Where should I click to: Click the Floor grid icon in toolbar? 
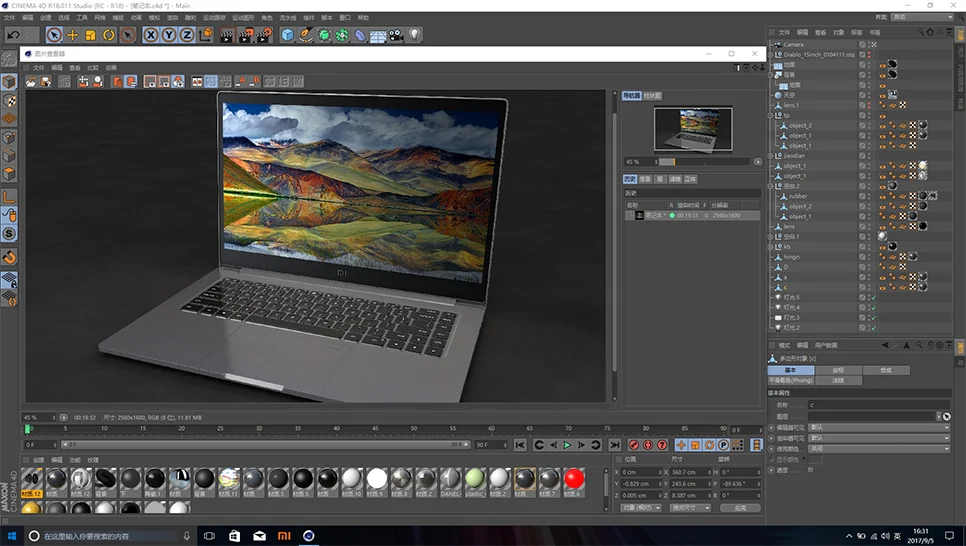(378, 35)
